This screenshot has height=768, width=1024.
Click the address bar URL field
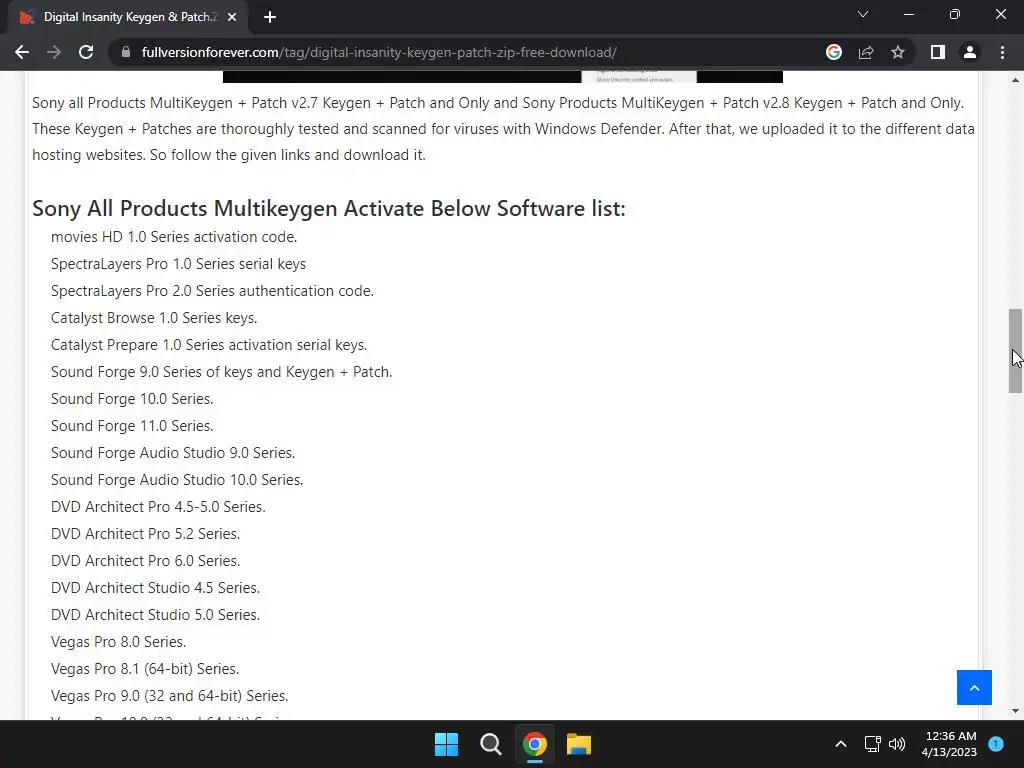[469, 52]
